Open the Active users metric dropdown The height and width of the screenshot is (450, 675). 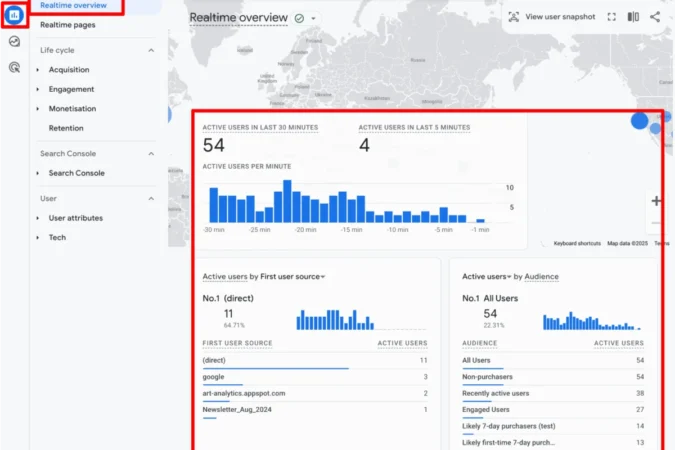486,276
